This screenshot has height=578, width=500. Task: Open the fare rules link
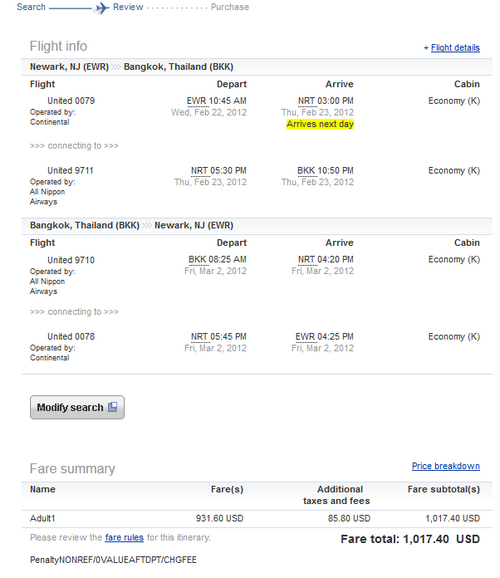(124, 537)
